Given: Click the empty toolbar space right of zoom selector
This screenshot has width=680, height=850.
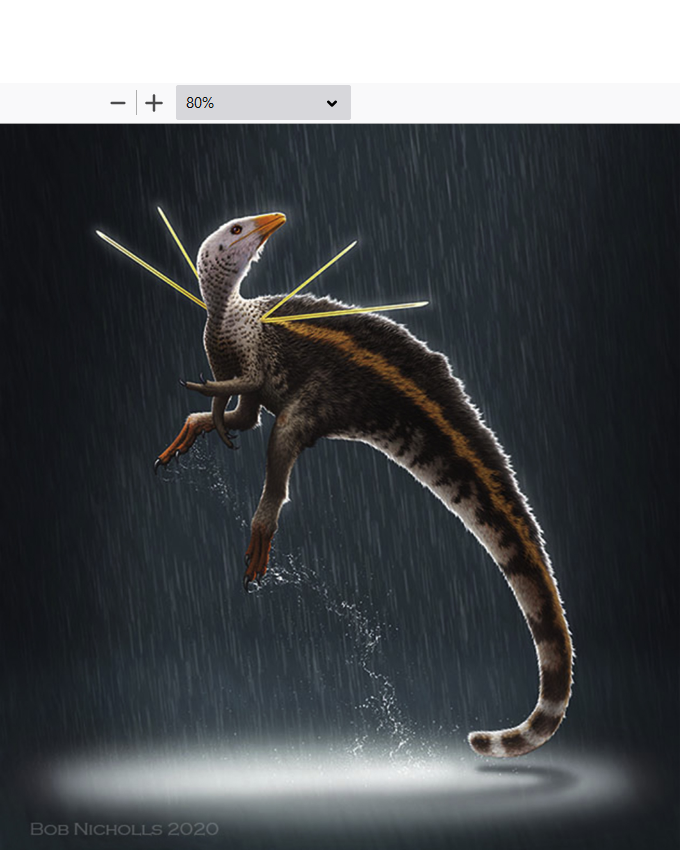Looking at the screenshot, I should point(510,103).
